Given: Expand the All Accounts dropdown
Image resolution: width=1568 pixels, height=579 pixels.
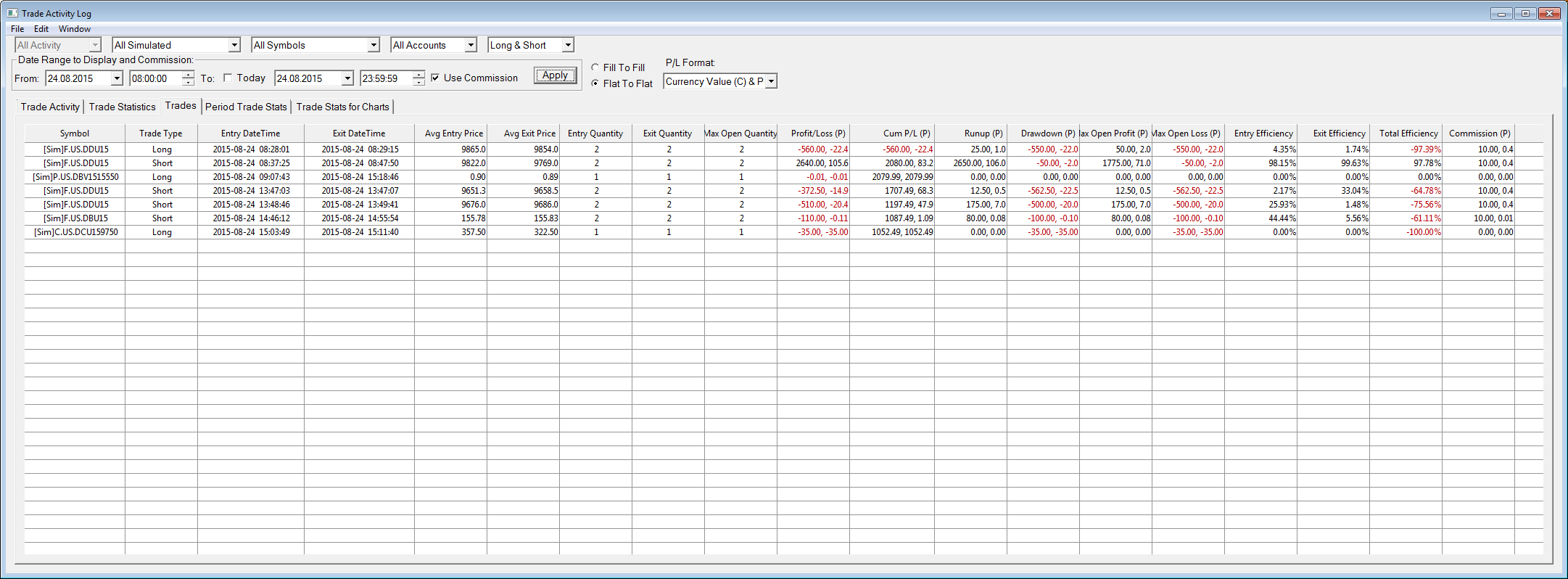Looking at the screenshot, I should 471,45.
